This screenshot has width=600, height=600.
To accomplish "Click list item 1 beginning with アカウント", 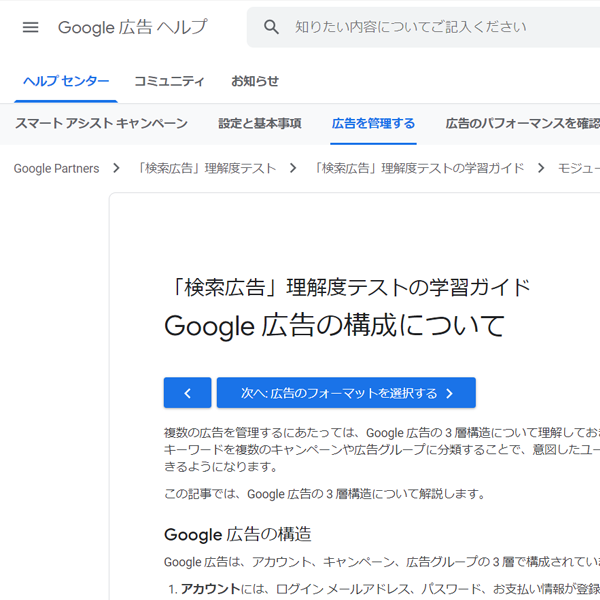I will [x=384, y=589].
